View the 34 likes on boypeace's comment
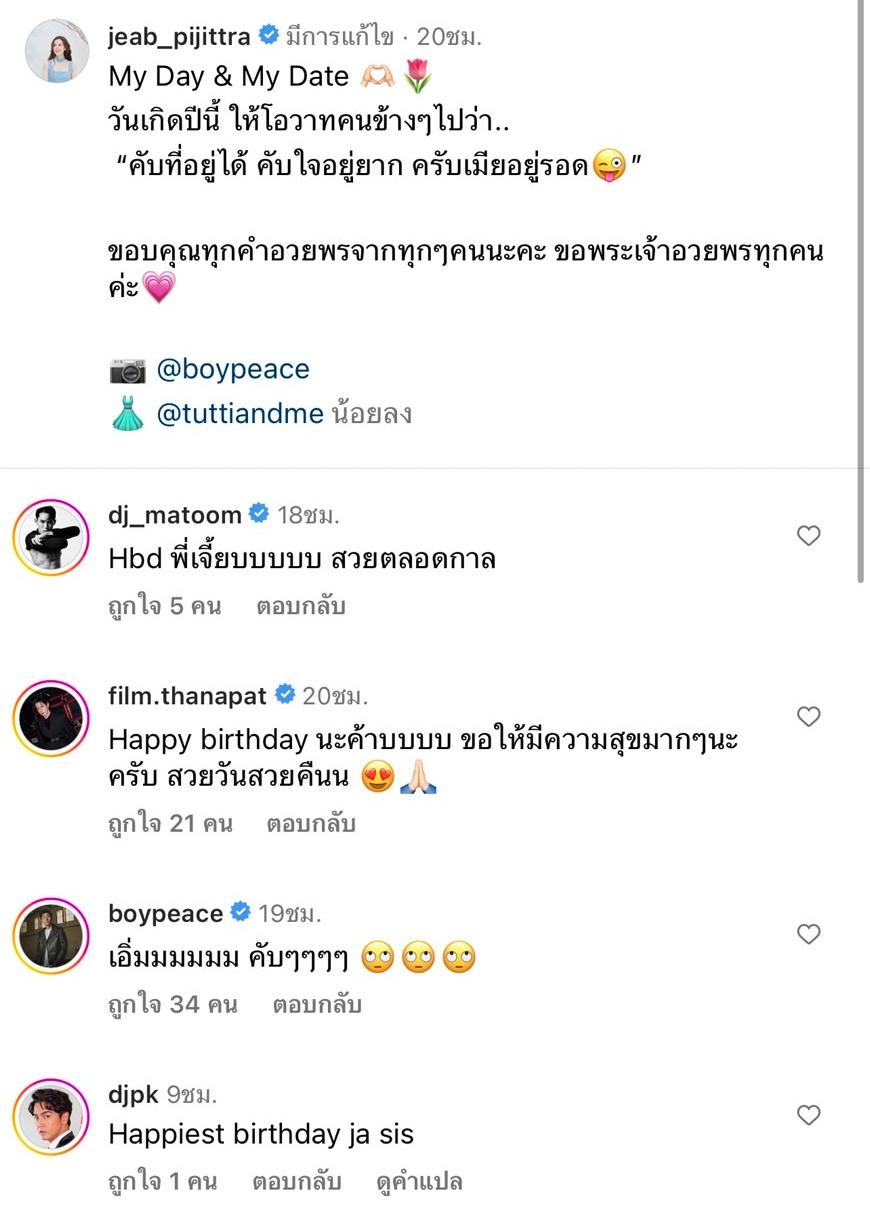This screenshot has height=1222, width=870. pos(173,1004)
